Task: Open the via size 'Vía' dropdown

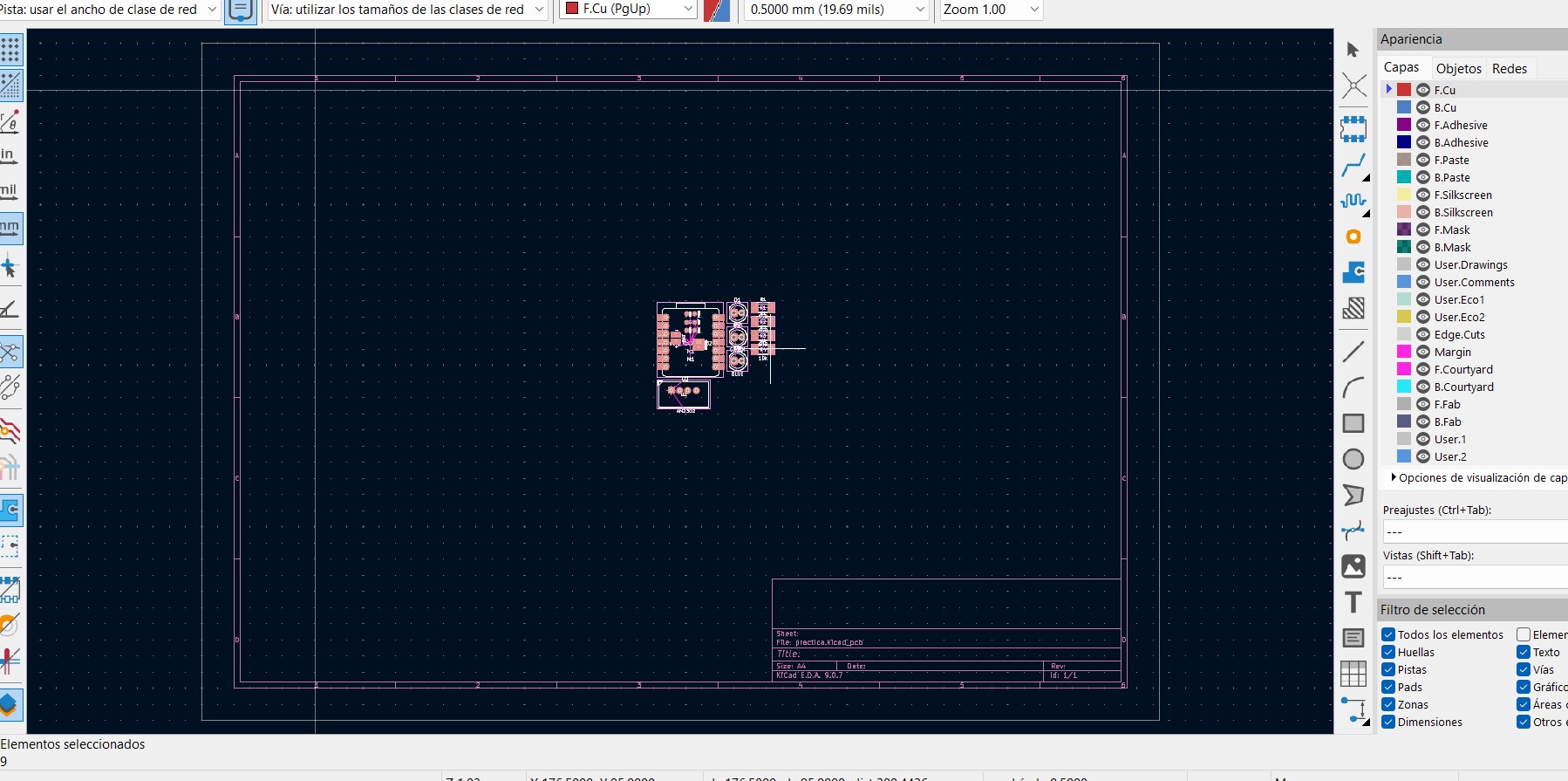Action: (406, 10)
